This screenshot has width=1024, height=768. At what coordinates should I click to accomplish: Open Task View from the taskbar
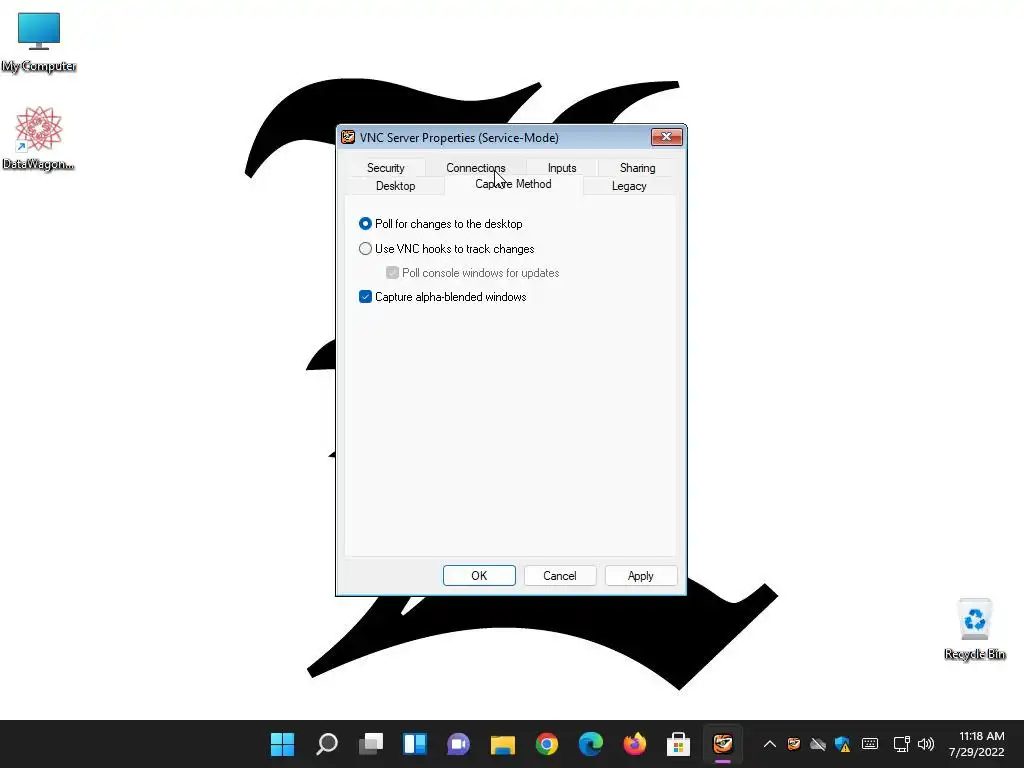[x=371, y=744]
